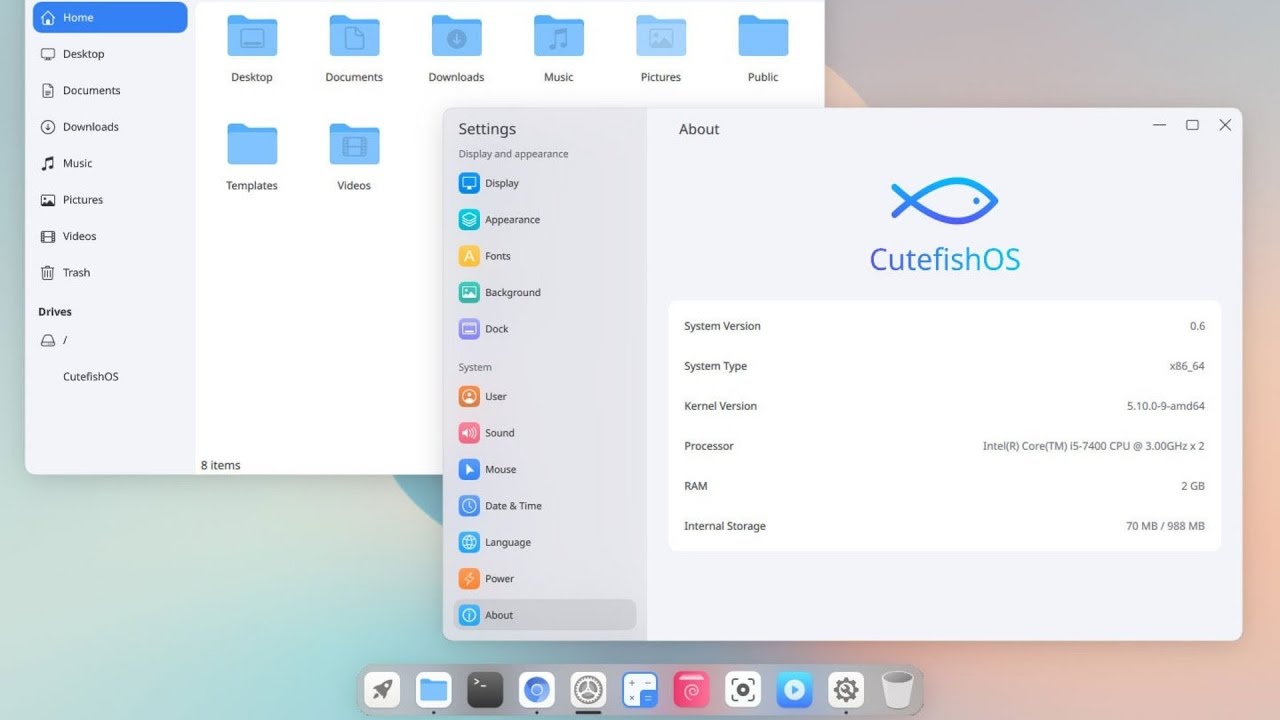
Task: Select the Dock settings icon
Action: (469, 329)
